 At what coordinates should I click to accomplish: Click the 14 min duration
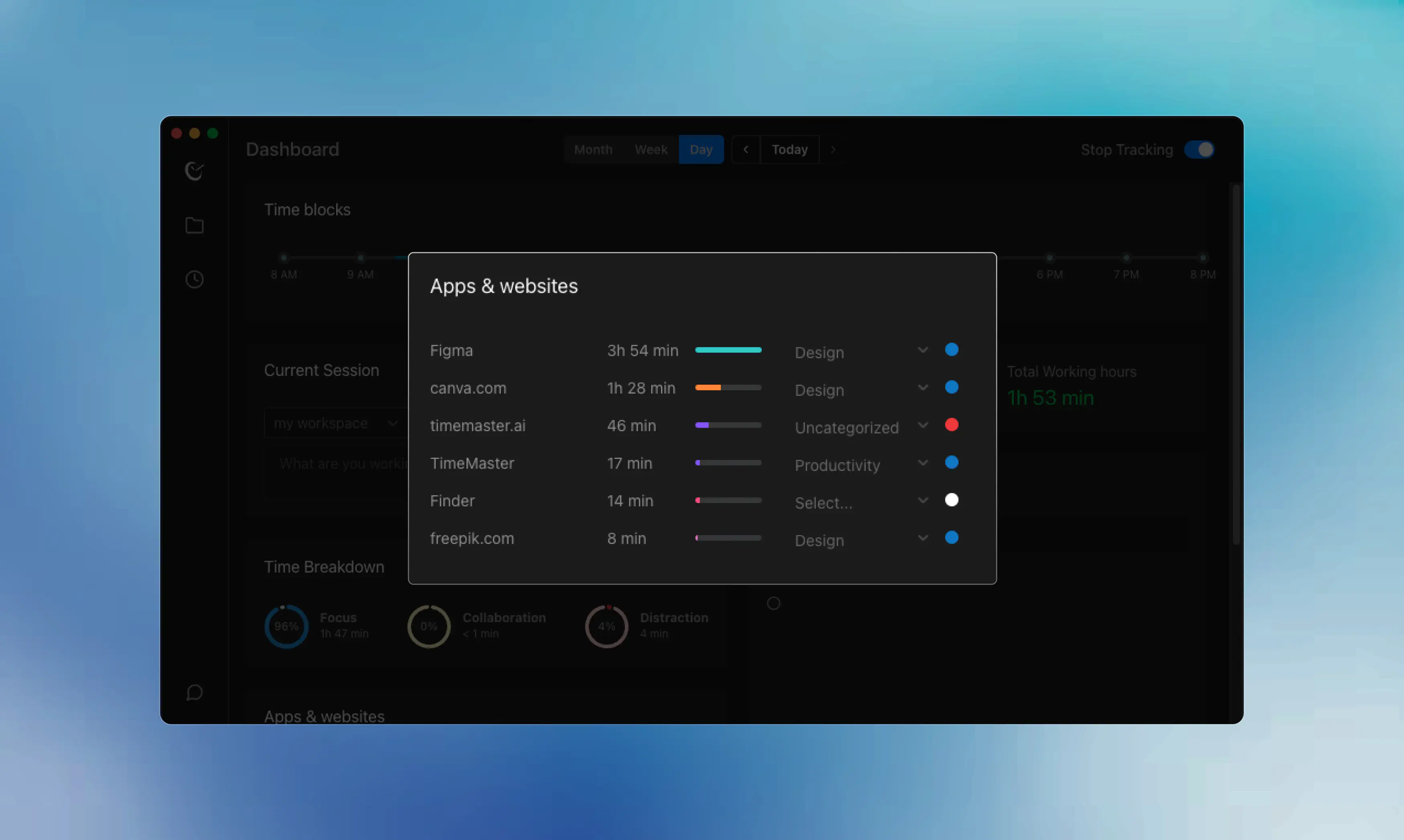click(x=630, y=500)
